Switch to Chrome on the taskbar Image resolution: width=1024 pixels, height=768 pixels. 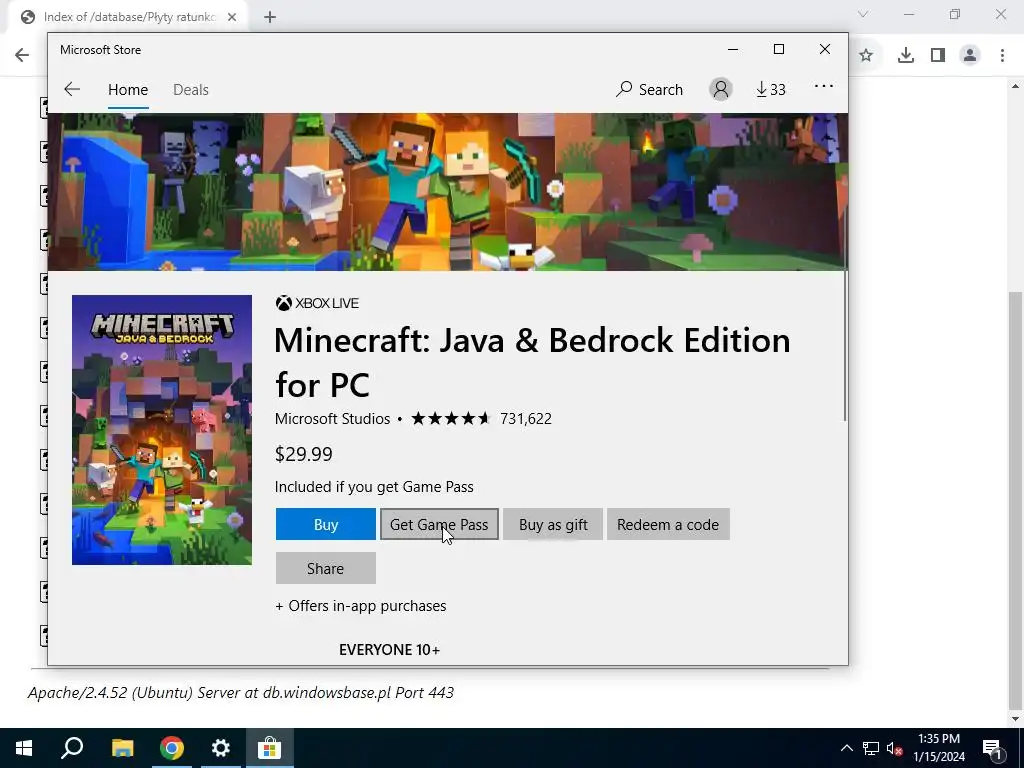(x=172, y=748)
